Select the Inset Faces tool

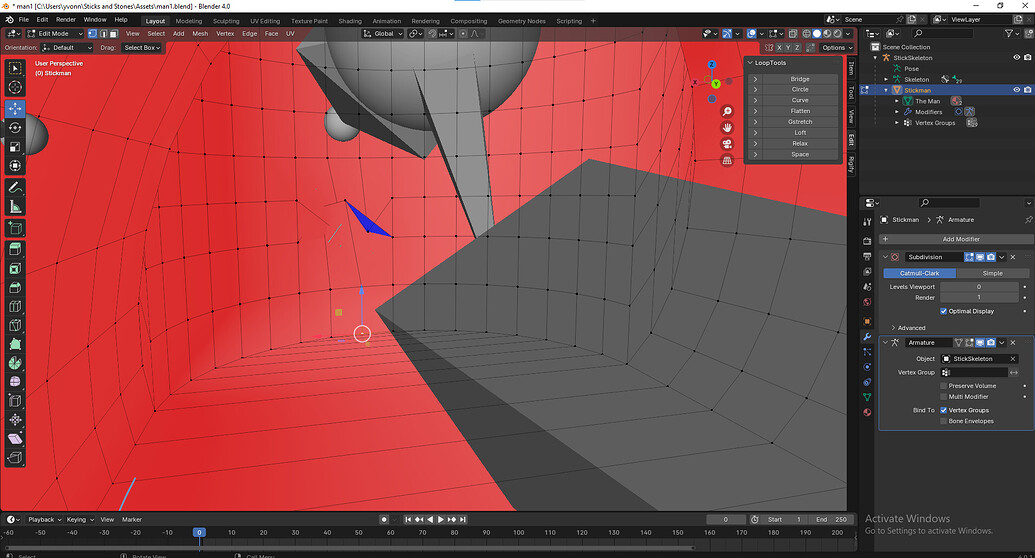(x=15, y=269)
